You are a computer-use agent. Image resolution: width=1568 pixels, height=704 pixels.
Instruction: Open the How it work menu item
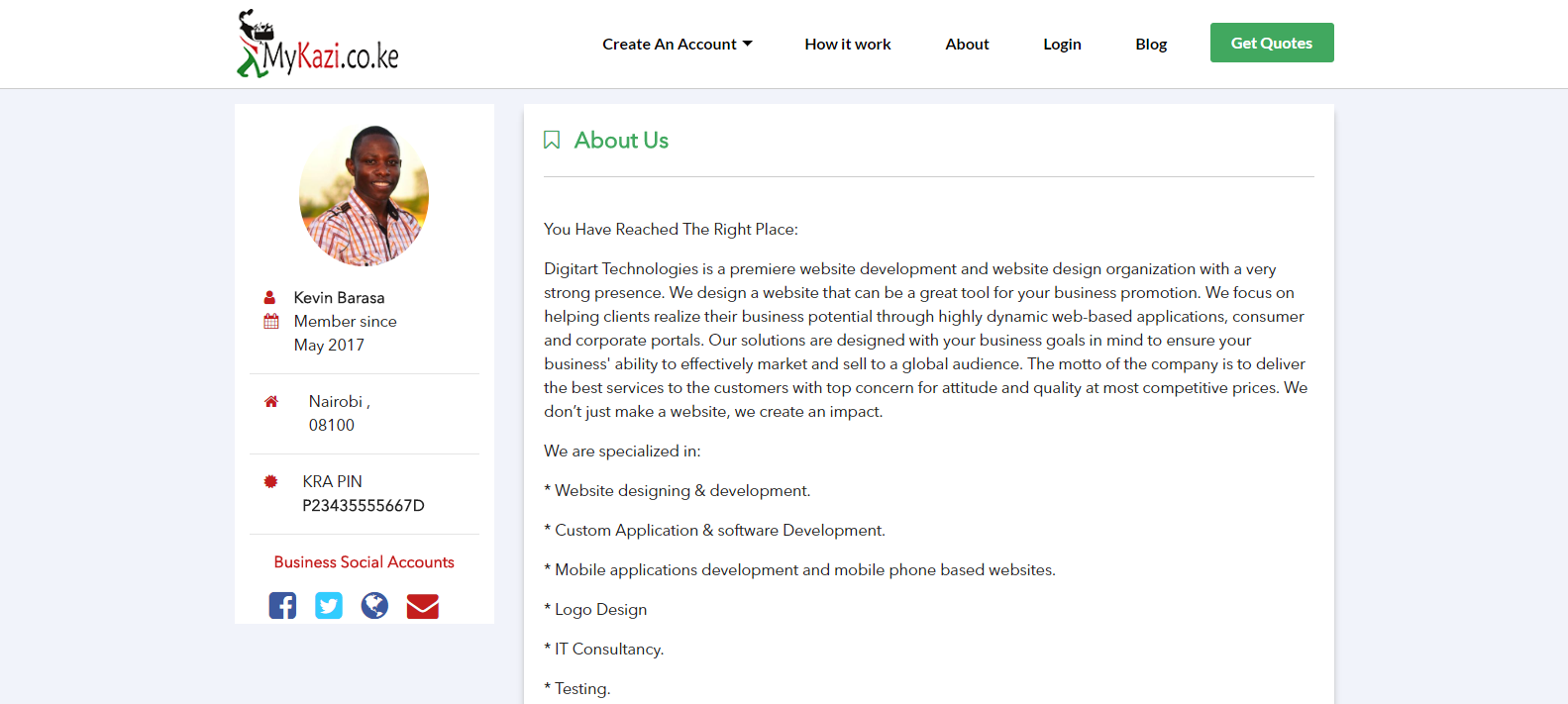(847, 45)
